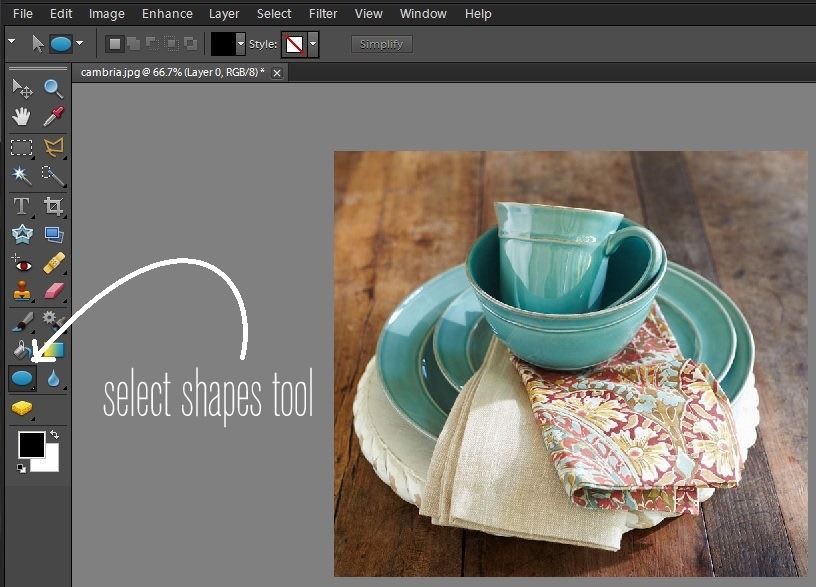Viewport: 816px width, 587px height.
Task: Open the Style picker dropdown arrow
Action: pos(313,44)
